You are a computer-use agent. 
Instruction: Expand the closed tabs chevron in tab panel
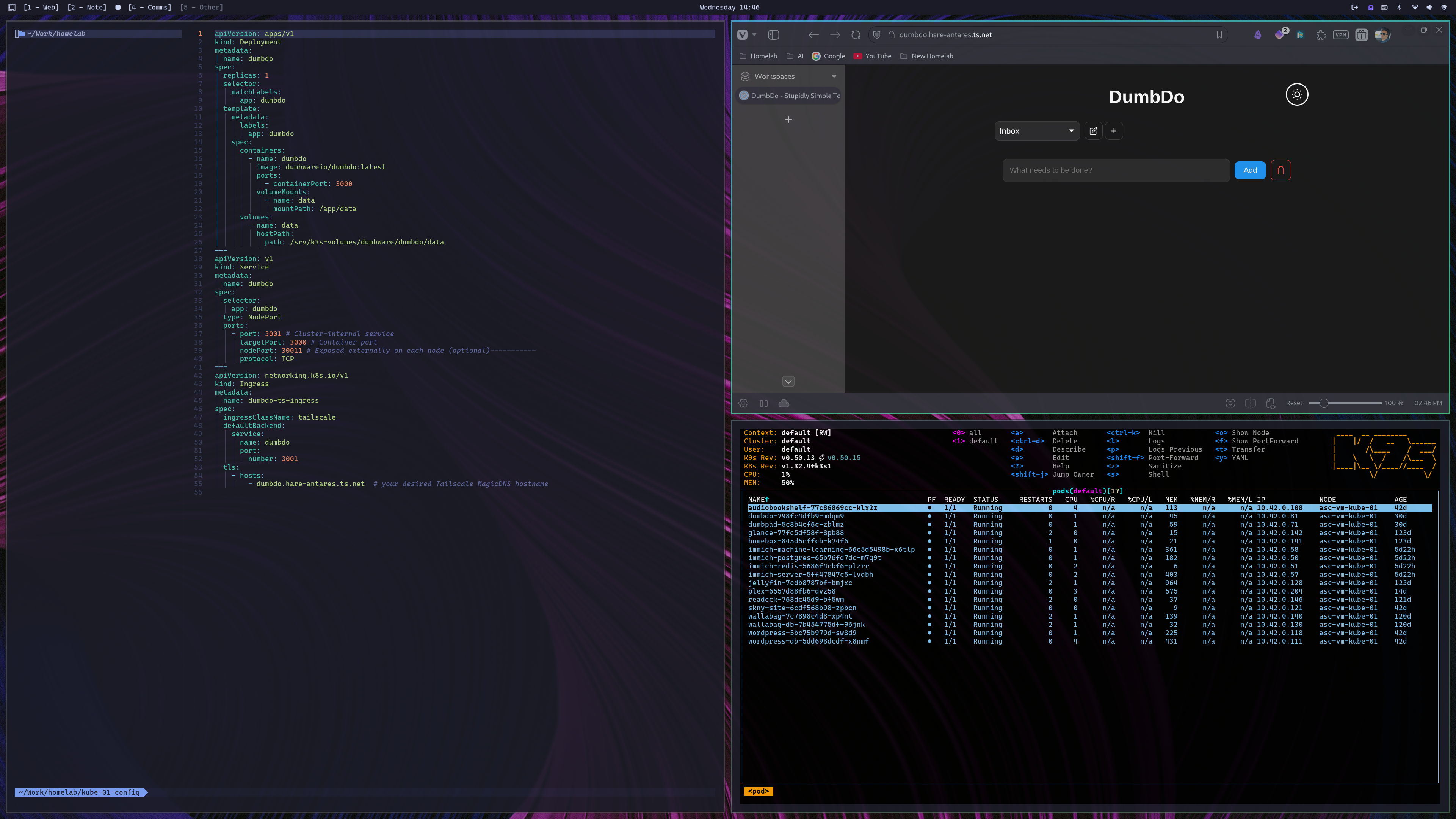coord(788,382)
